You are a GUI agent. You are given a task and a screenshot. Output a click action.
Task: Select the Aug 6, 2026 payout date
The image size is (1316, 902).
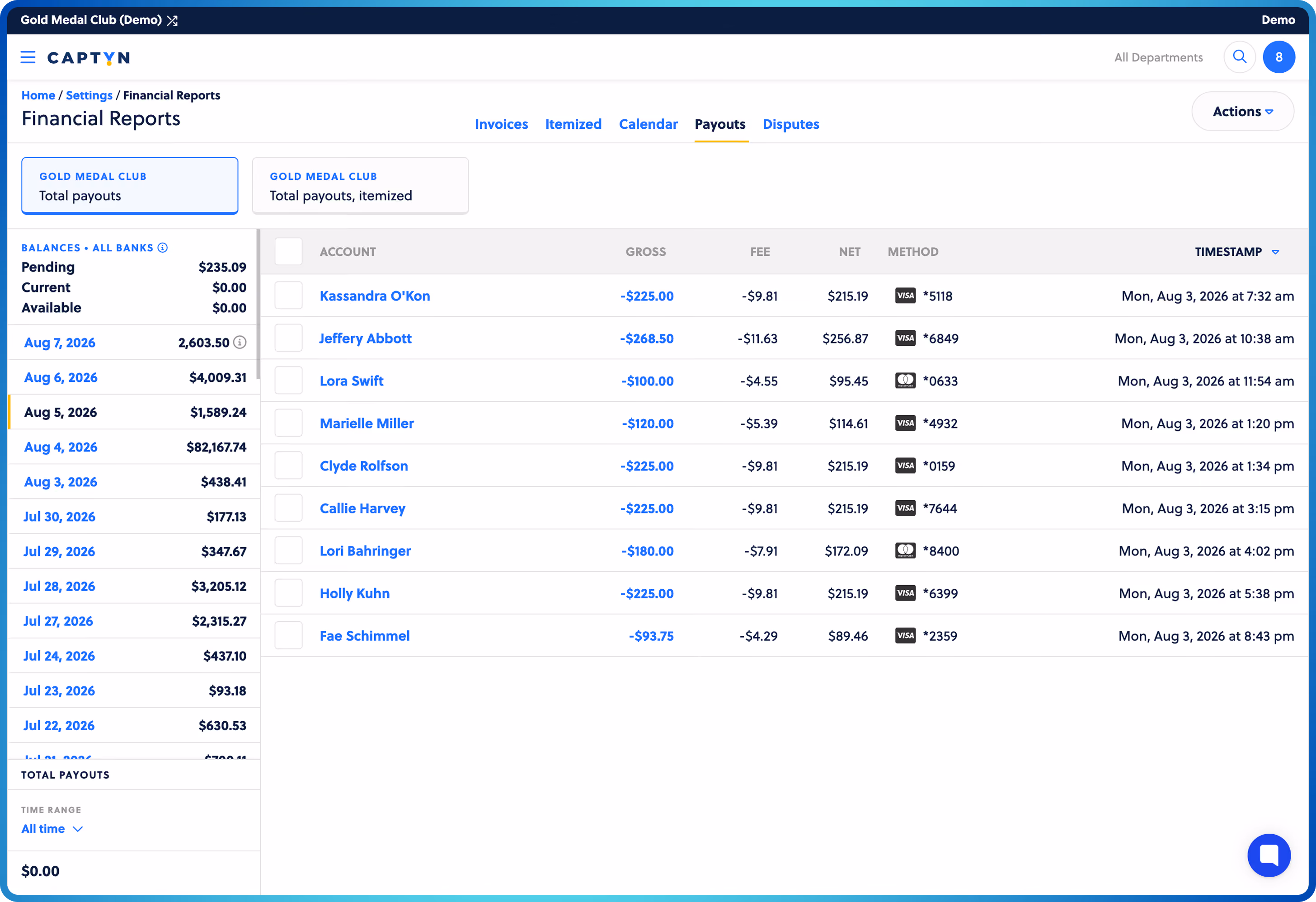pyautogui.click(x=61, y=377)
